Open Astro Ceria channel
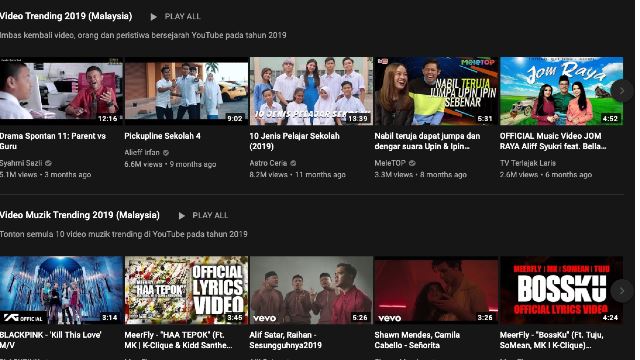The height and width of the screenshot is (360, 640). [268, 163]
